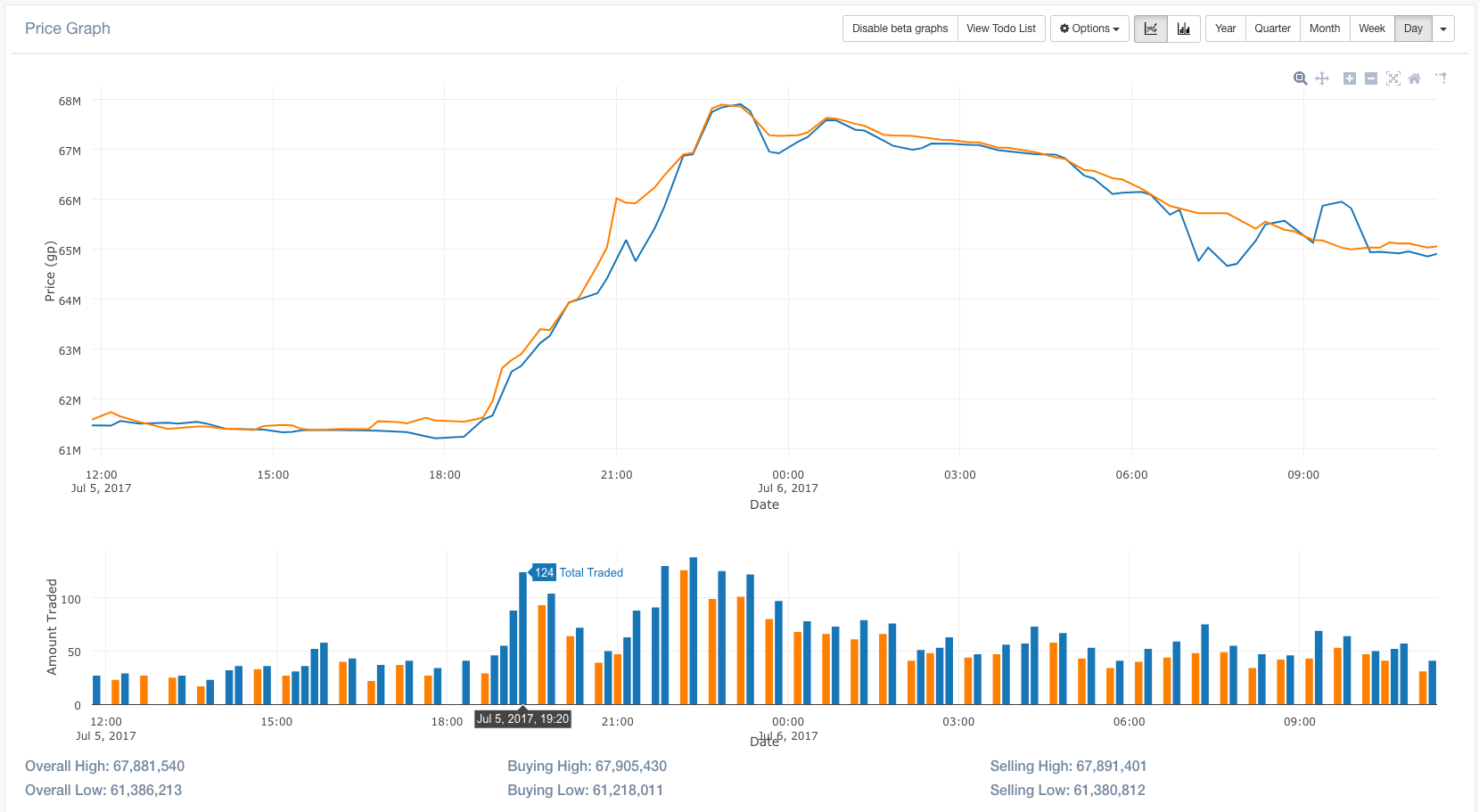The image size is (1479, 812).
Task: Switch to Year time range
Action: tap(1225, 29)
